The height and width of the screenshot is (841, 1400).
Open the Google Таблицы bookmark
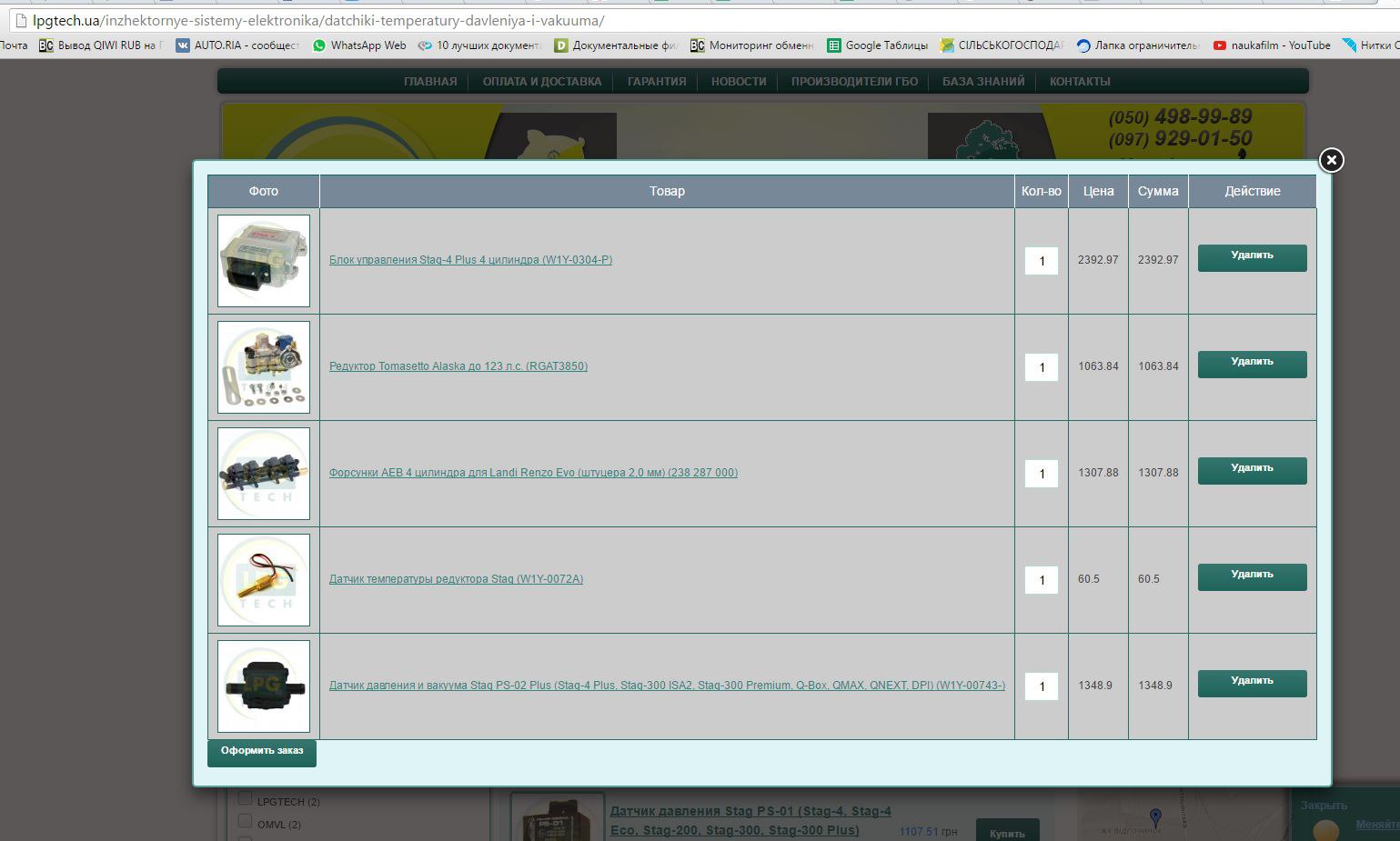pyautogui.click(x=877, y=45)
